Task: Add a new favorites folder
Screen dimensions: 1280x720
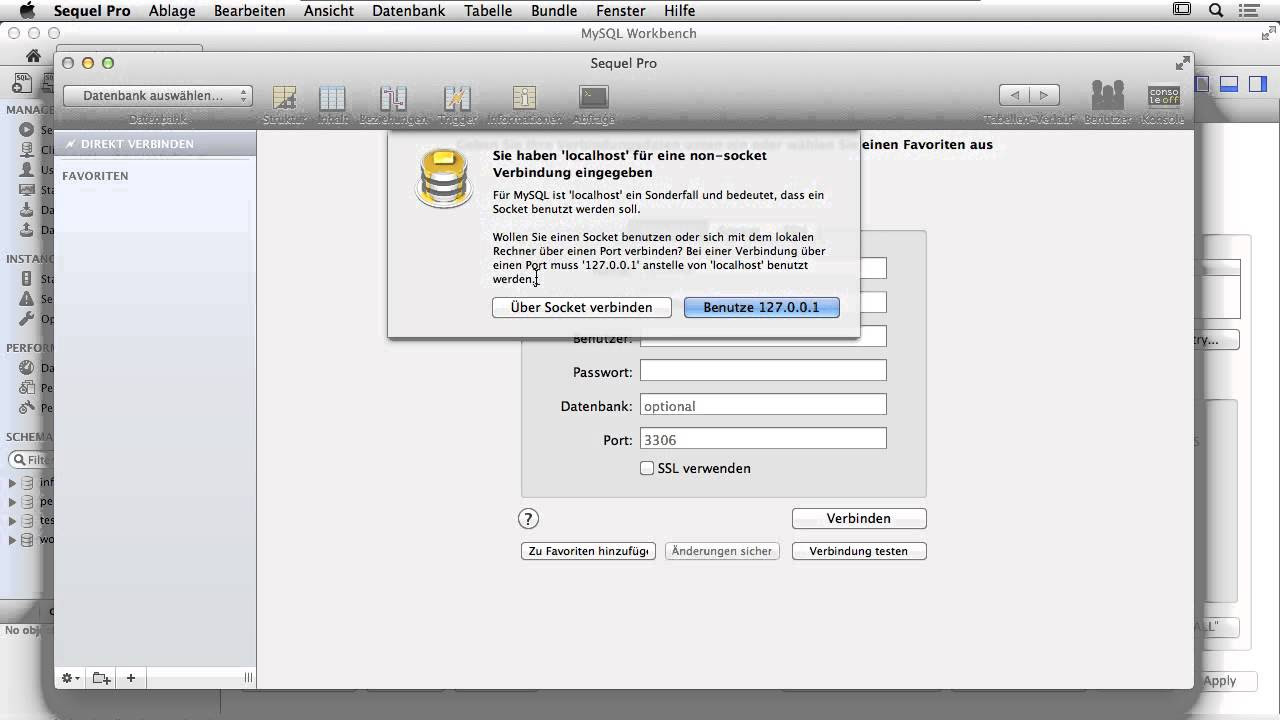Action: (x=101, y=678)
